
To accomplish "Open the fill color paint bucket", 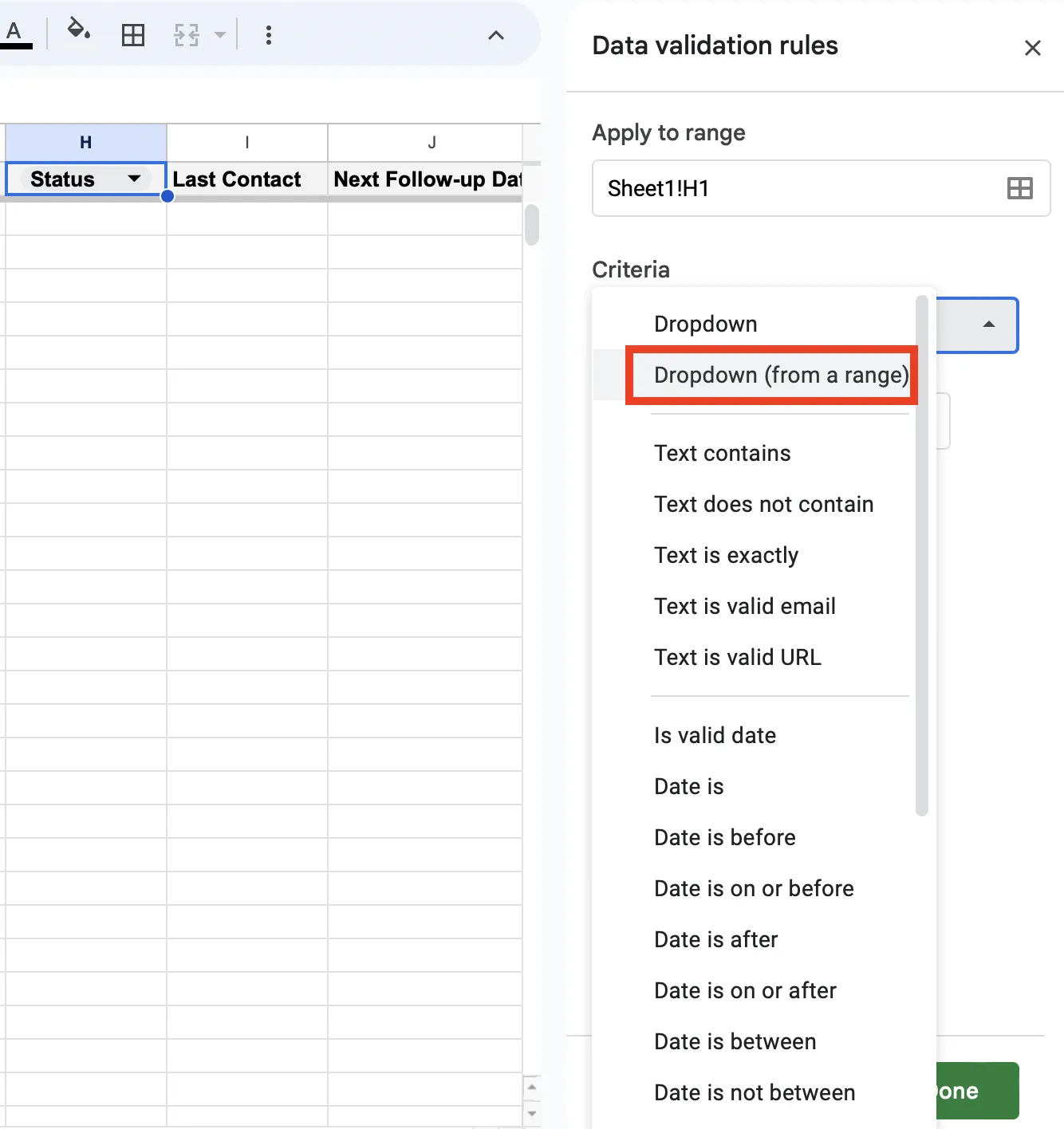I will coord(77,30).
